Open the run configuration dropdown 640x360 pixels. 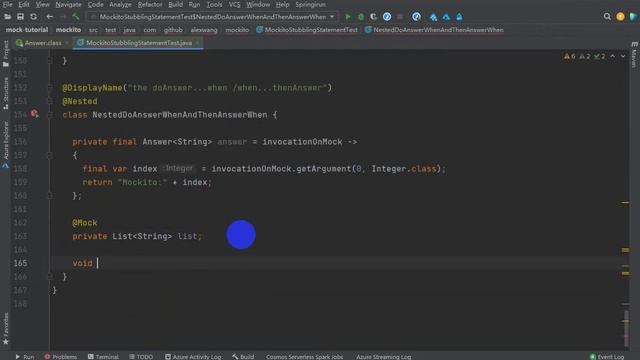point(212,17)
